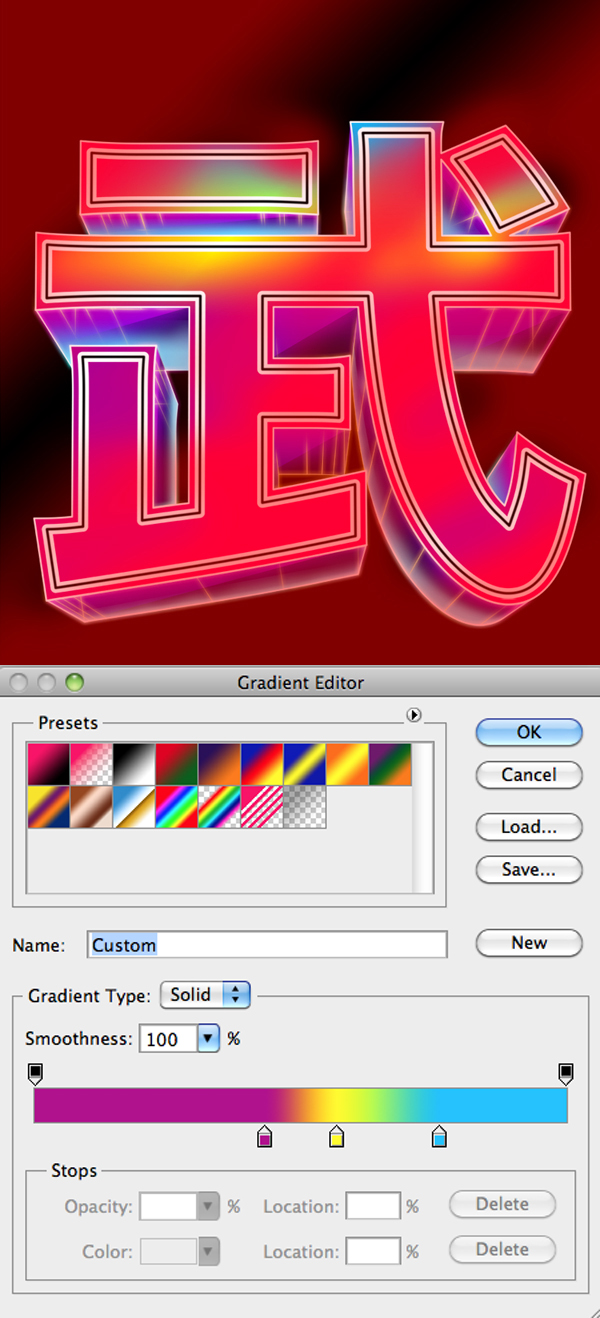Click OK in Gradient Editor
This screenshot has width=600, height=1318.
click(529, 732)
